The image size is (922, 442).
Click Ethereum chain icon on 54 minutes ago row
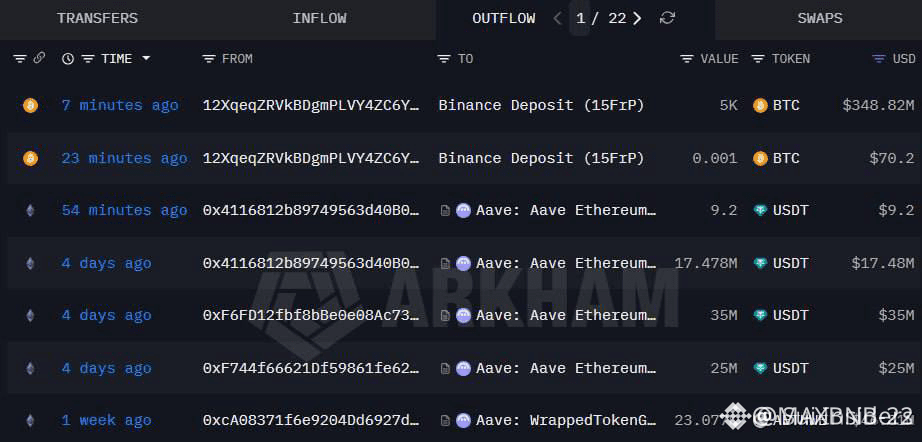30,210
